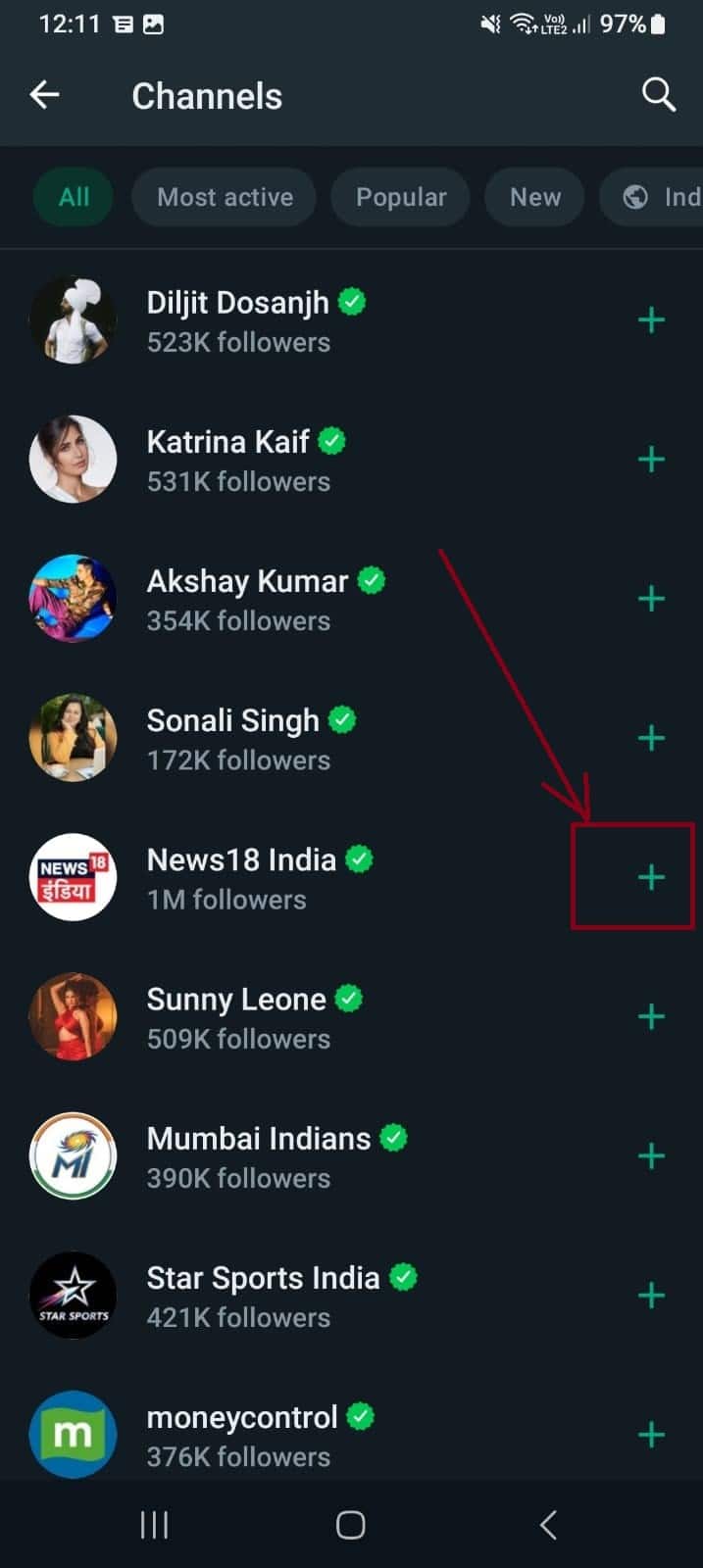Follow Katrina Kaif using the plus icon

pos(651,459)
